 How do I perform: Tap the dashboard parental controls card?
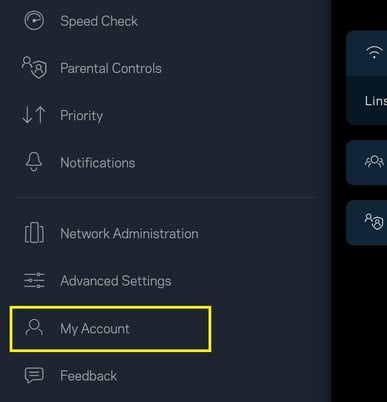click(367, 223)
